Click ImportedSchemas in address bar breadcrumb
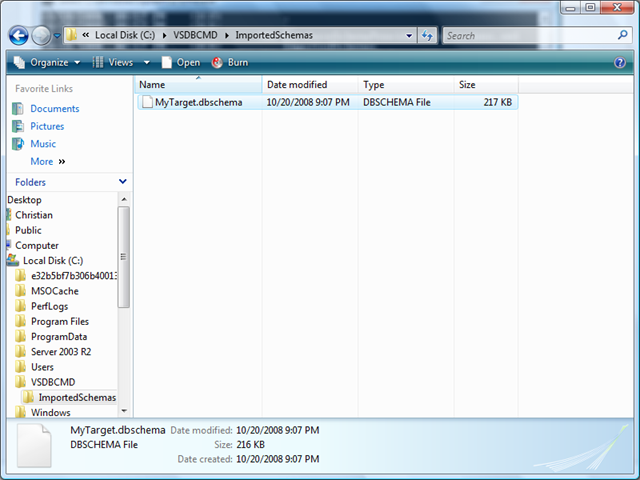Screen dimensions: 640x480 [274, 35]
